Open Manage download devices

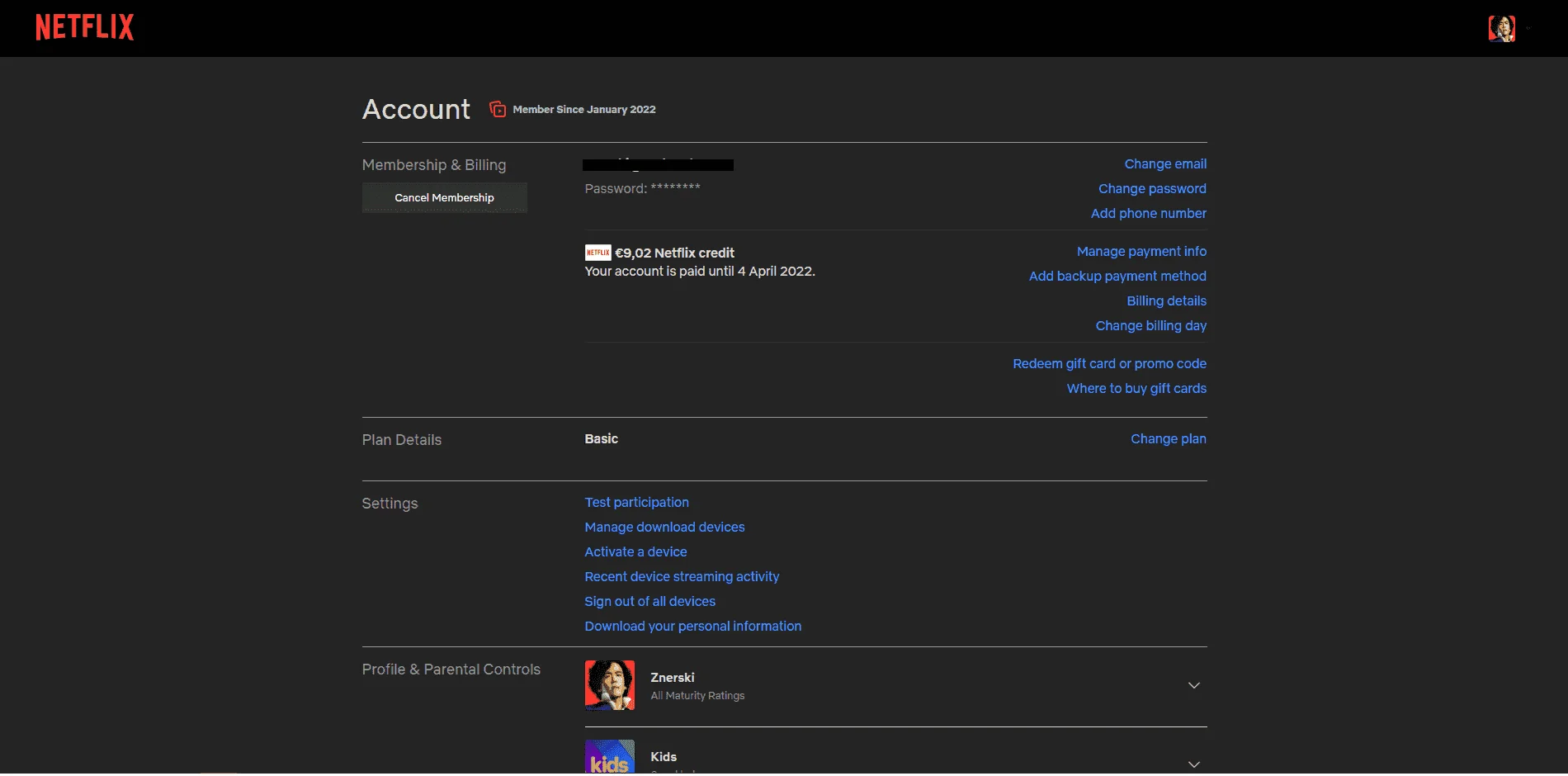(664, 527)
